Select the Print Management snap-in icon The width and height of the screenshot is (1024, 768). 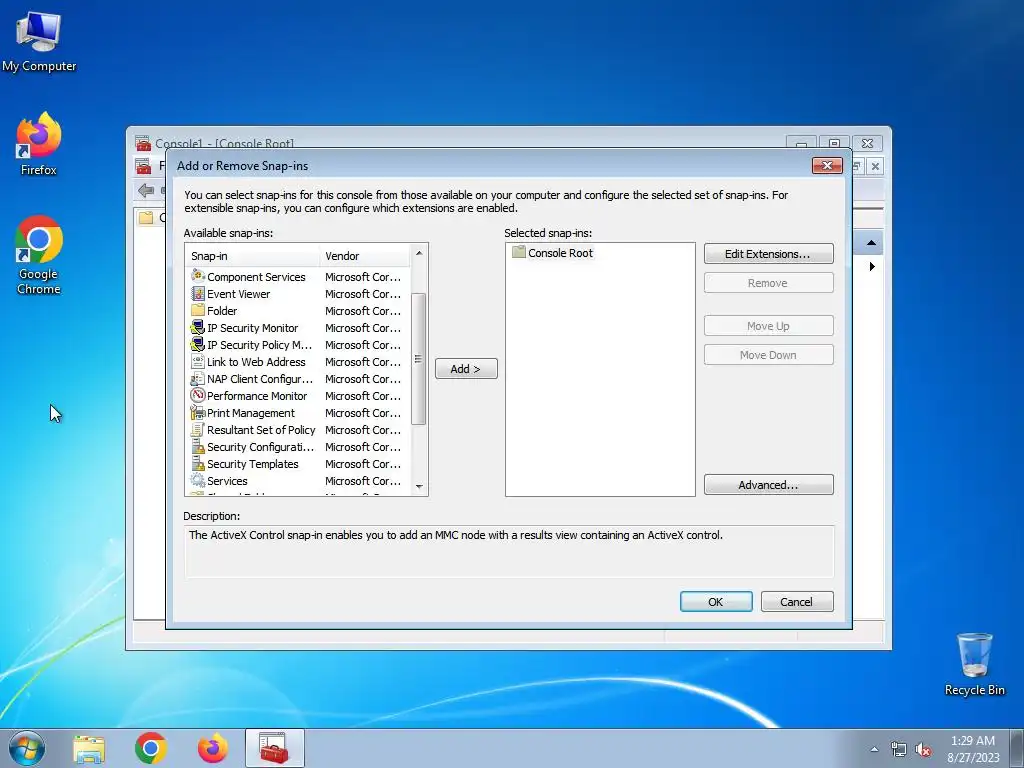click(x=197, y=413)
